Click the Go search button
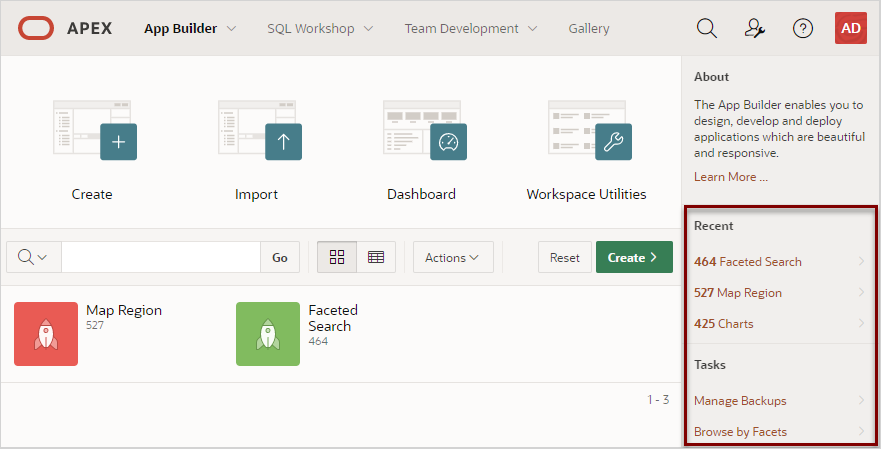Screen dimensions: 881x449 [x=280, y=257]
